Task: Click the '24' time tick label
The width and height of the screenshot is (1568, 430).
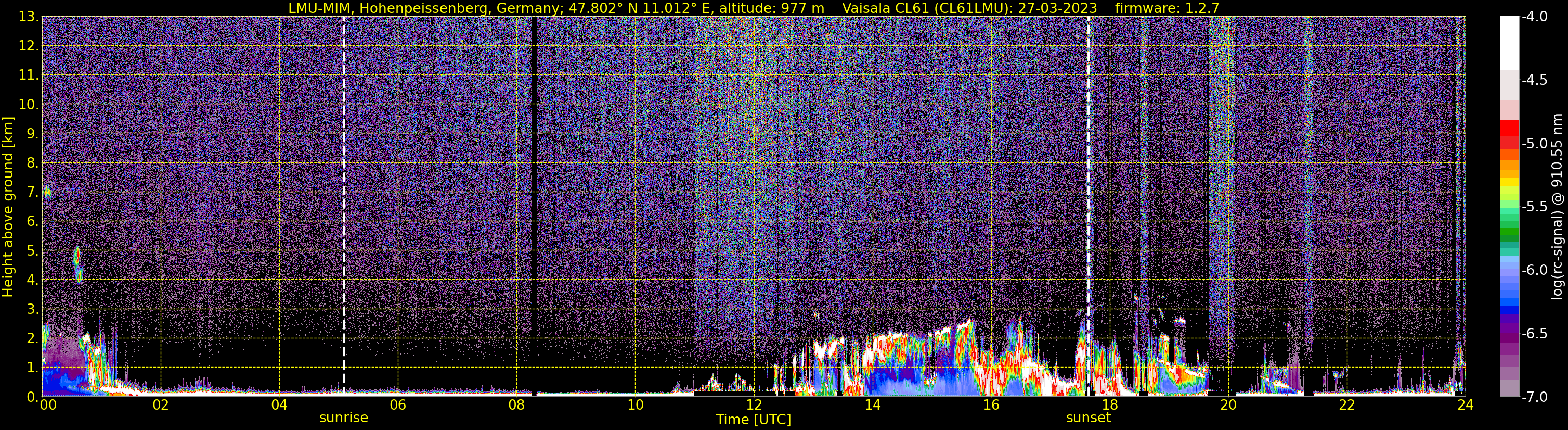Action: [x=1466, y=405]
